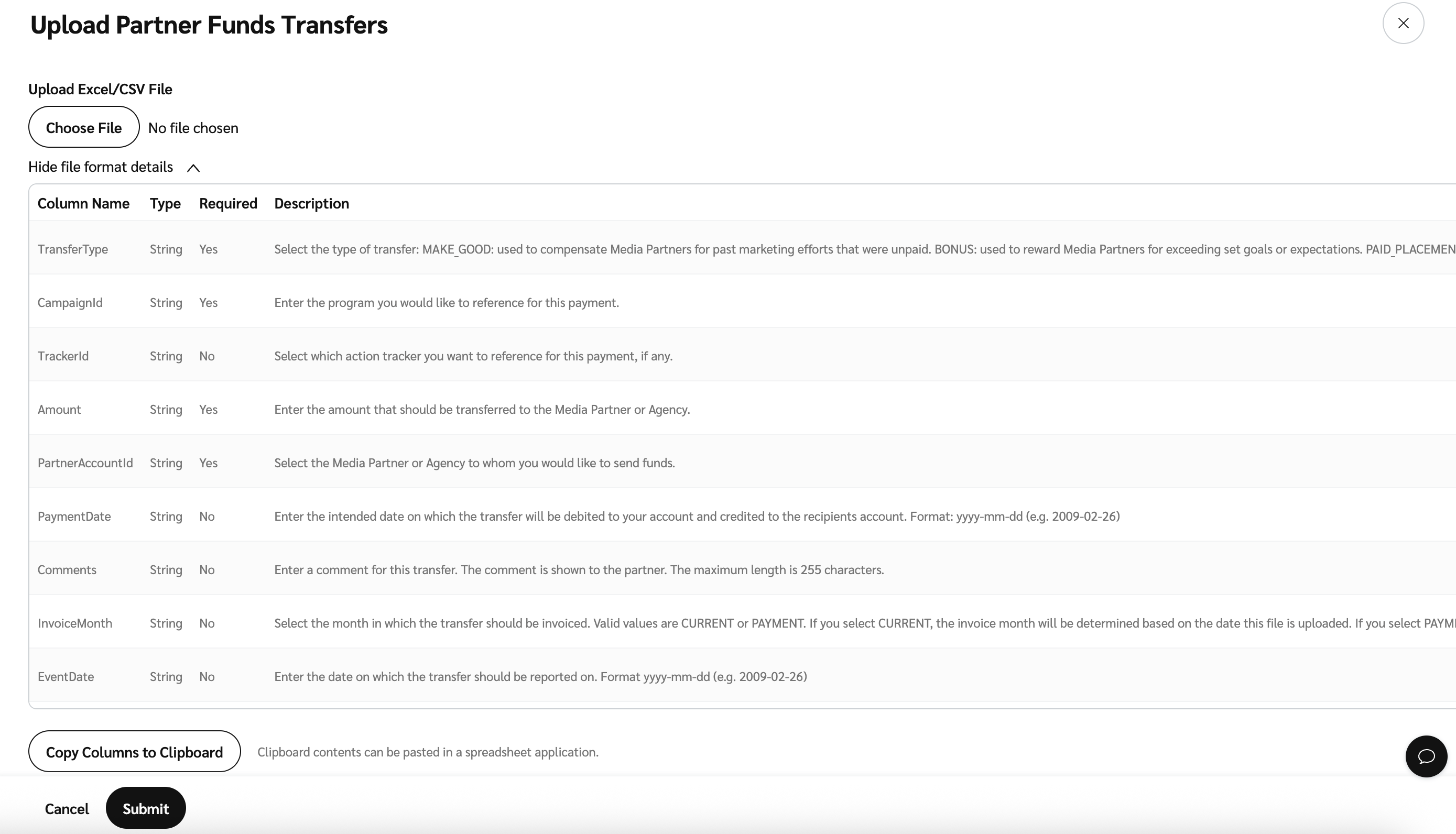Screen dimensions: 1456x834
Task: Select the TrackerId column name cell
Action: tap(63, 356)
